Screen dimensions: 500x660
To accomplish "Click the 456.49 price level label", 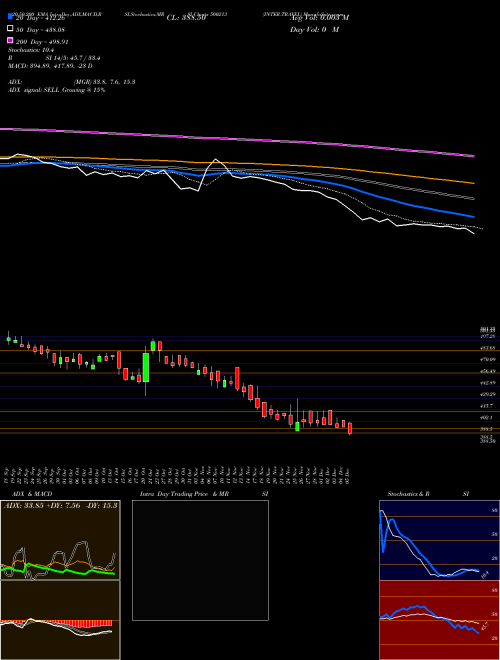I will coord(489,371).
